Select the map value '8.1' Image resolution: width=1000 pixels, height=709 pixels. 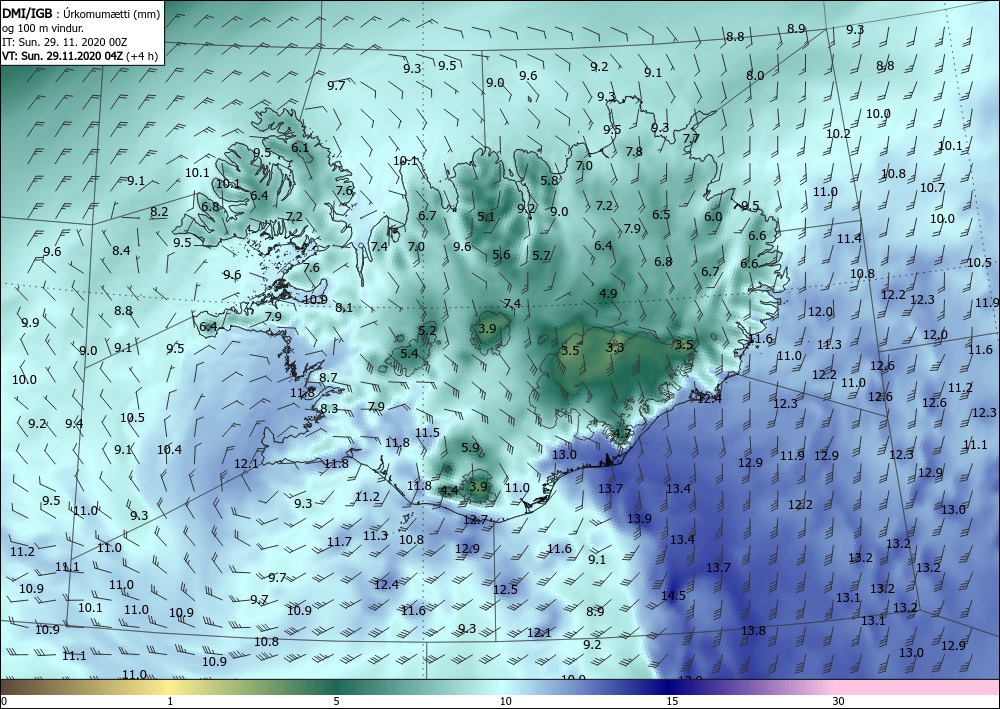[x=344, y=307]
